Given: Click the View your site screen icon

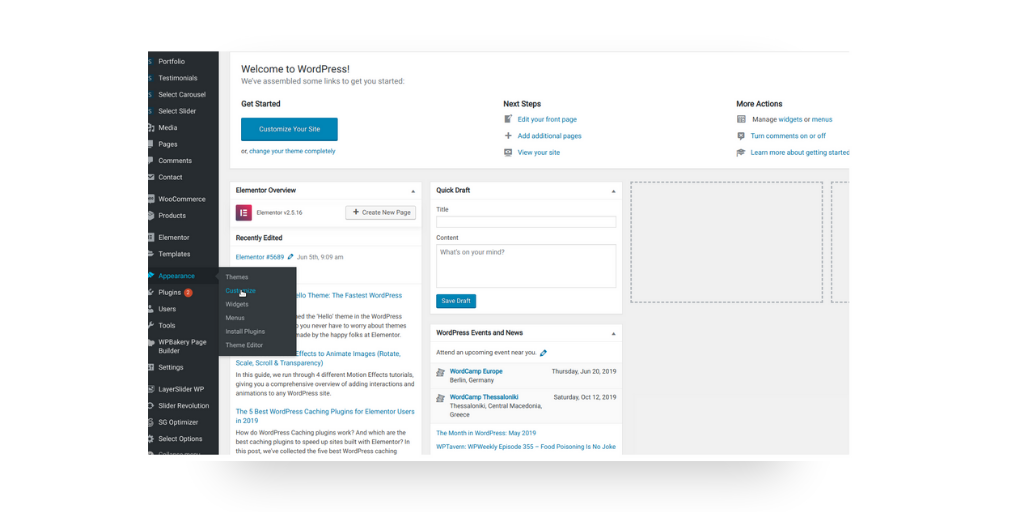Looking at the screenshot, I should [508, 152].
